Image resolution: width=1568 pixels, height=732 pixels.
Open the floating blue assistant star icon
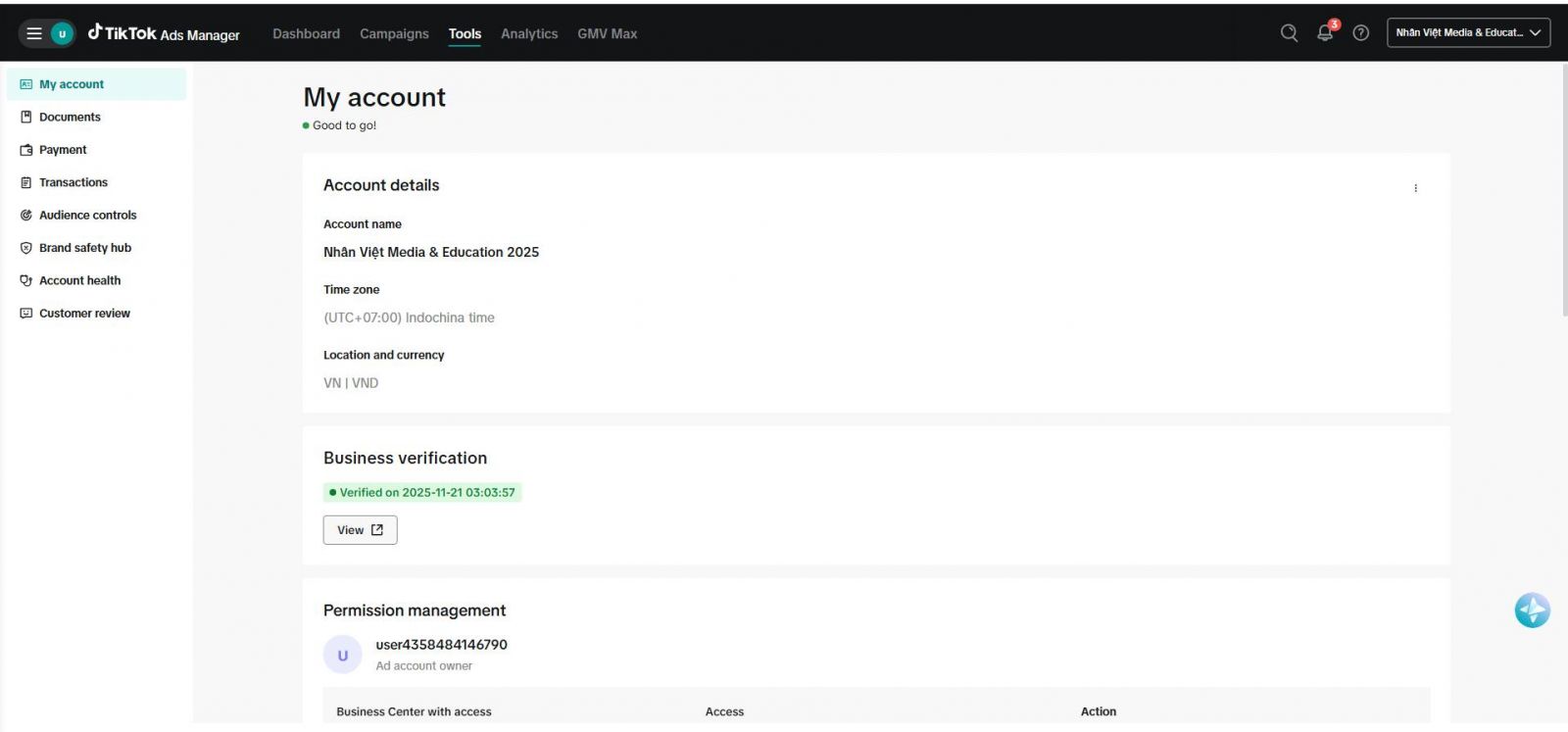coord(1532,610)
